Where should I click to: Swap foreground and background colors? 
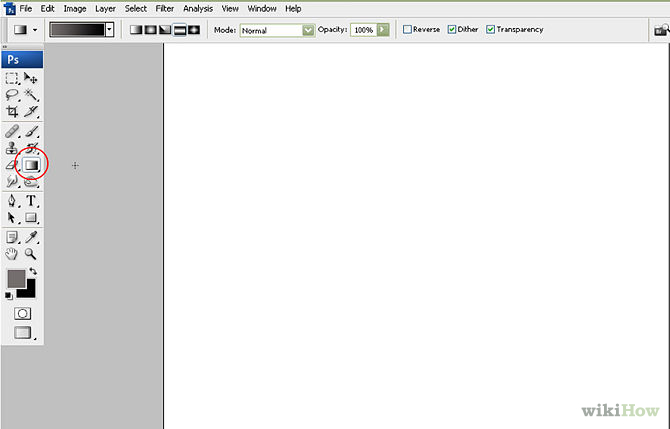click(33, 271)
